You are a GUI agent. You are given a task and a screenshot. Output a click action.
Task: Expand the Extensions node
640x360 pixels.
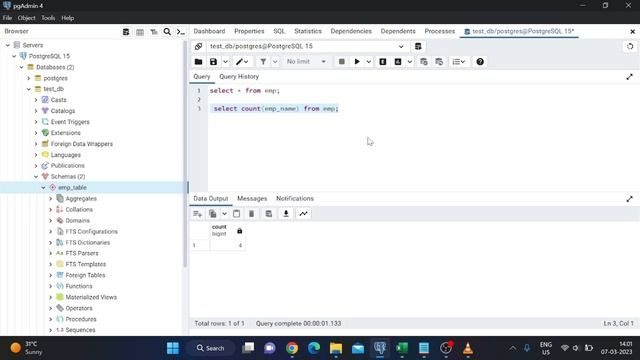(x=36, y=133)
